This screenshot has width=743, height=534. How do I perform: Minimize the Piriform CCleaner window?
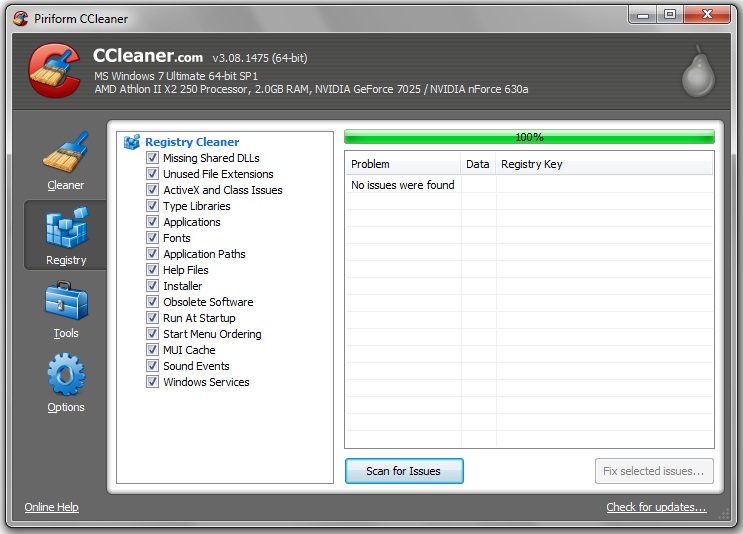click(x=643, y=15)
